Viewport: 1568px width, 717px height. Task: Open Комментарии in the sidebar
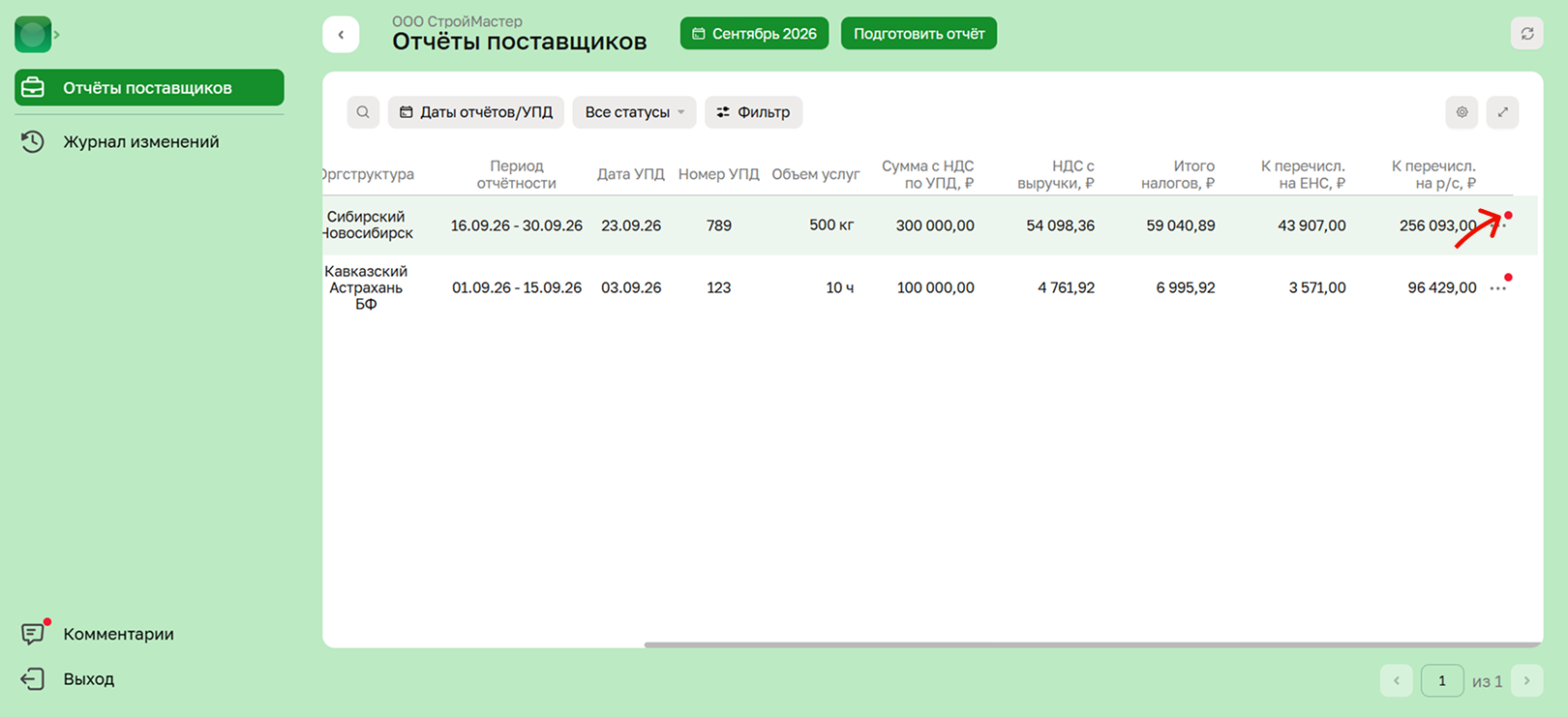pos(118,634)
